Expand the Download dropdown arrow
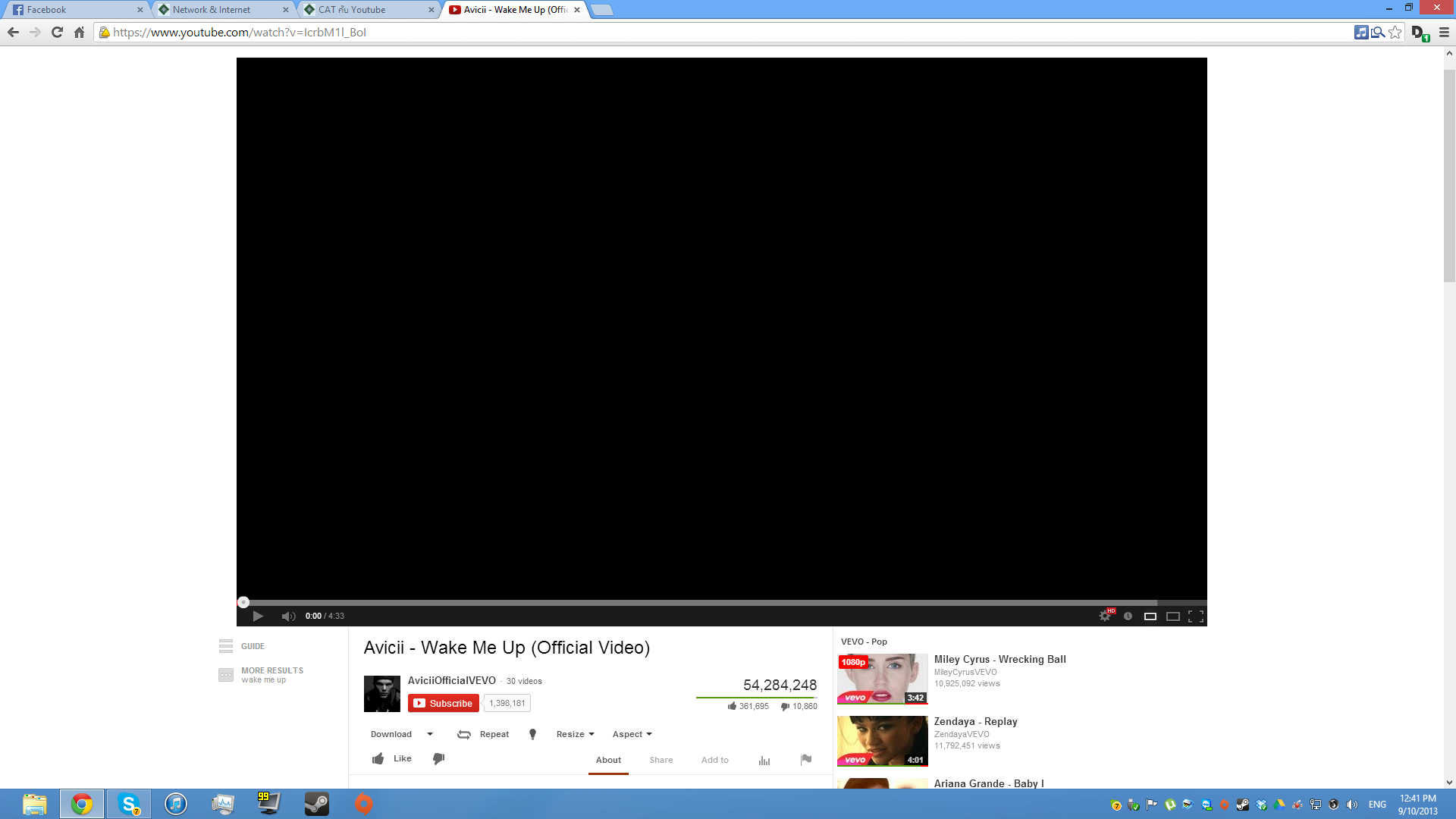Image resolution: width=1456 pixels, height=819 pixels. [x=430, y=734]
